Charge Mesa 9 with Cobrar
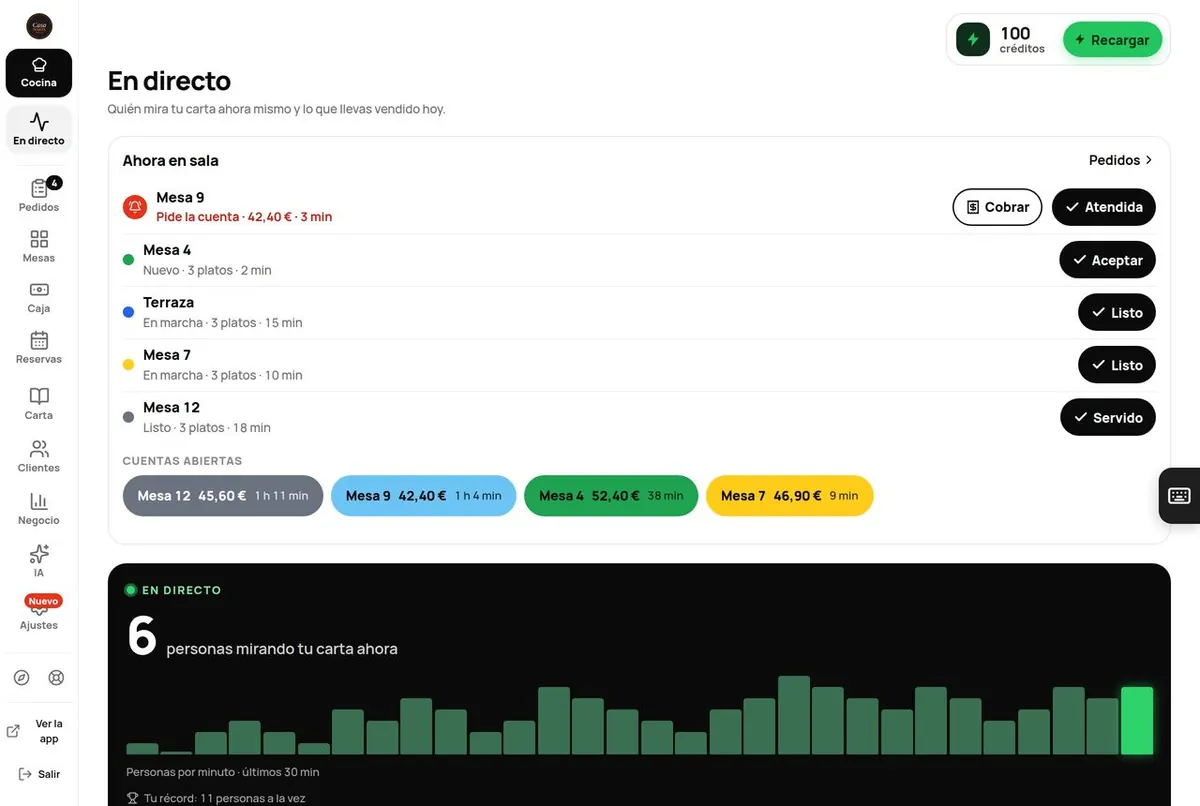Image resolution: width=1200 pixels, height=806 pixels. pos(997,207)
